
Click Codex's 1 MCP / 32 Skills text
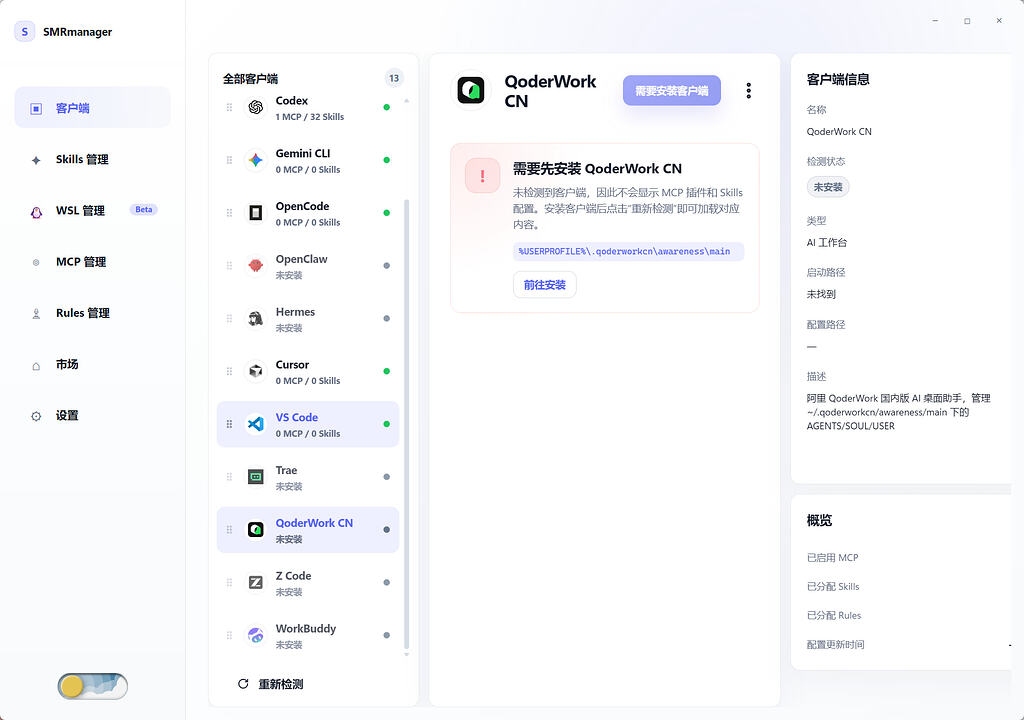310,117
